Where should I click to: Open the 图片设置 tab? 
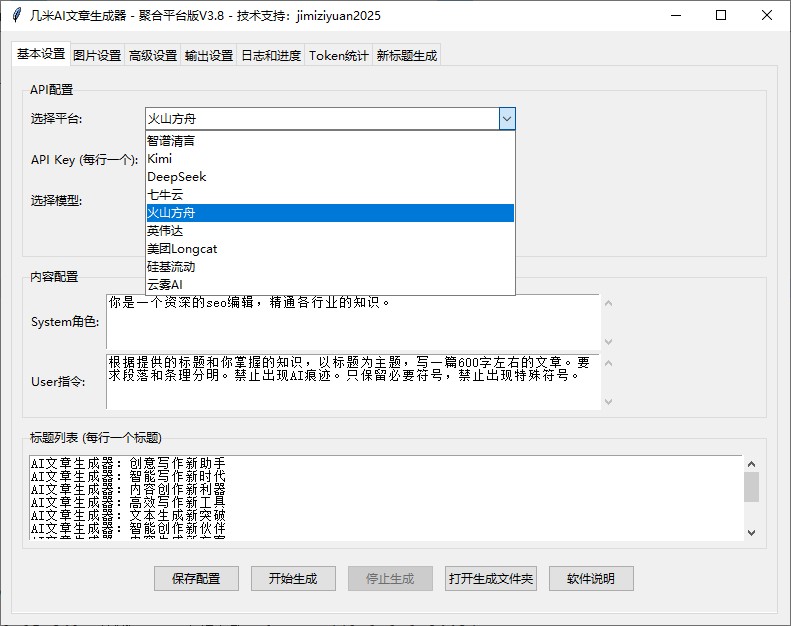pyautogui.click(x=97, y=55)
